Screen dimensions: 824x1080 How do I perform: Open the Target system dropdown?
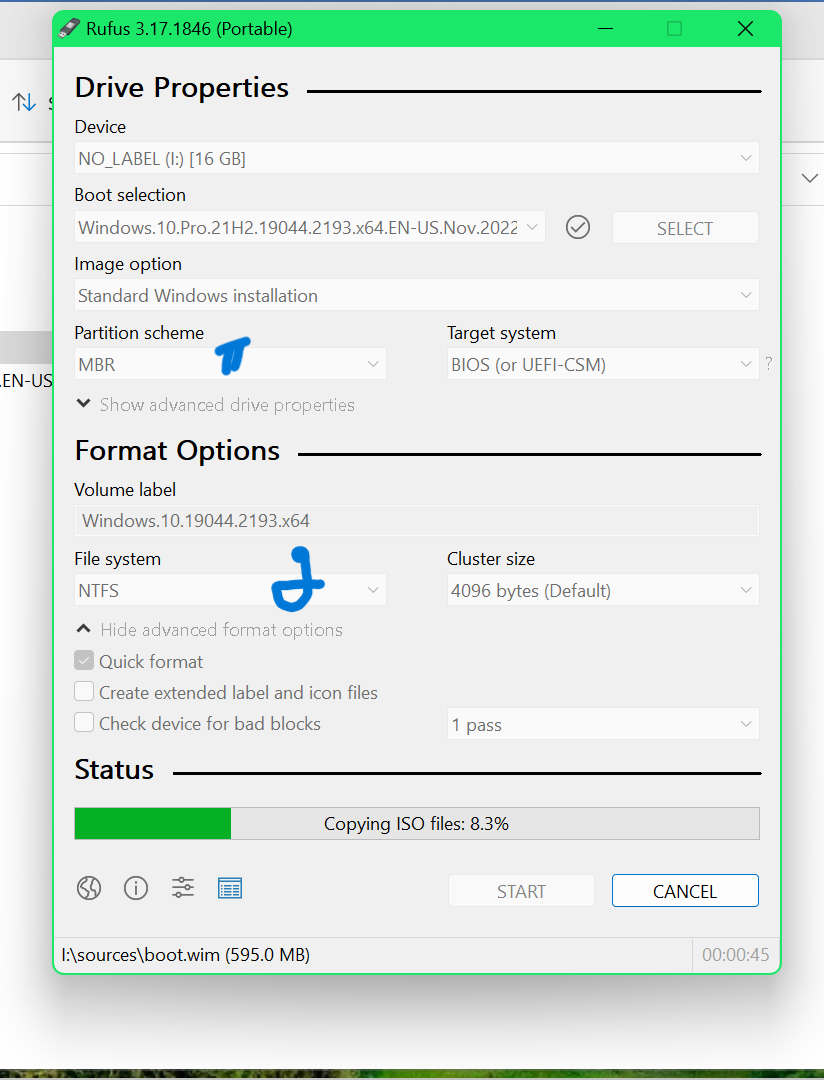click(603, 364)
